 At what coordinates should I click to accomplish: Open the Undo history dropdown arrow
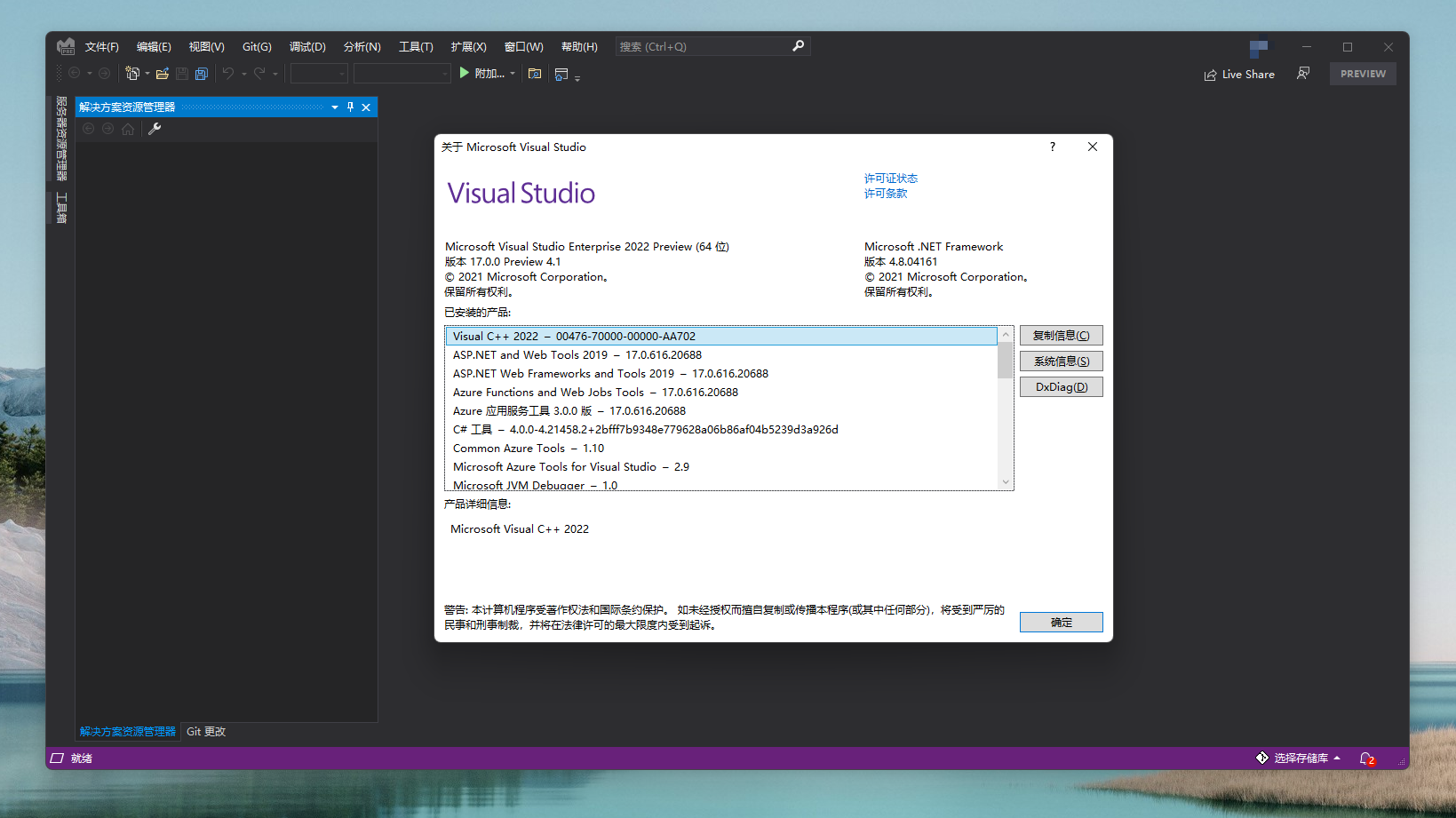[244, 74]
